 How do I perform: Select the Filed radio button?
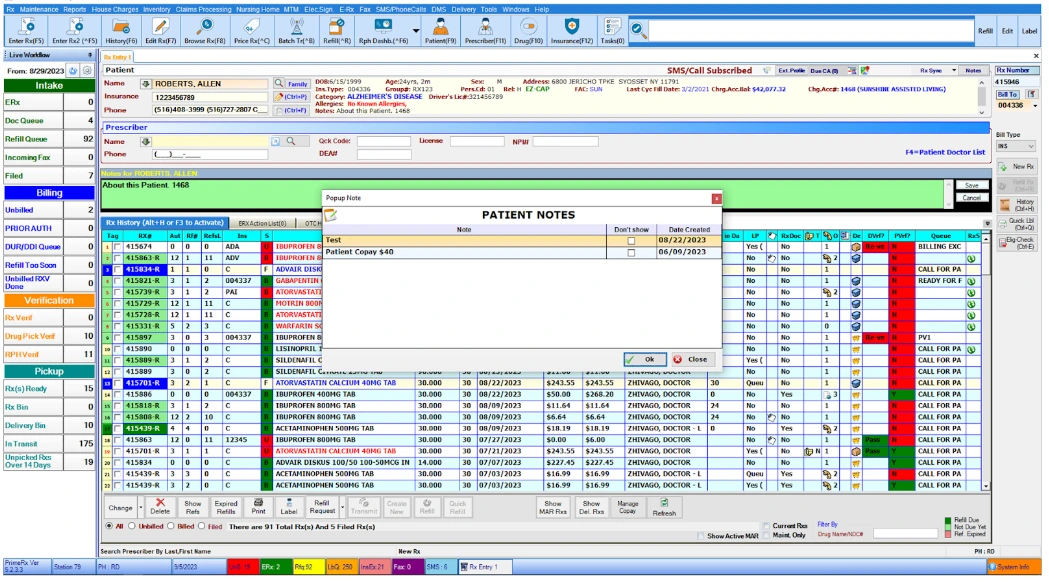click(201, 526)
